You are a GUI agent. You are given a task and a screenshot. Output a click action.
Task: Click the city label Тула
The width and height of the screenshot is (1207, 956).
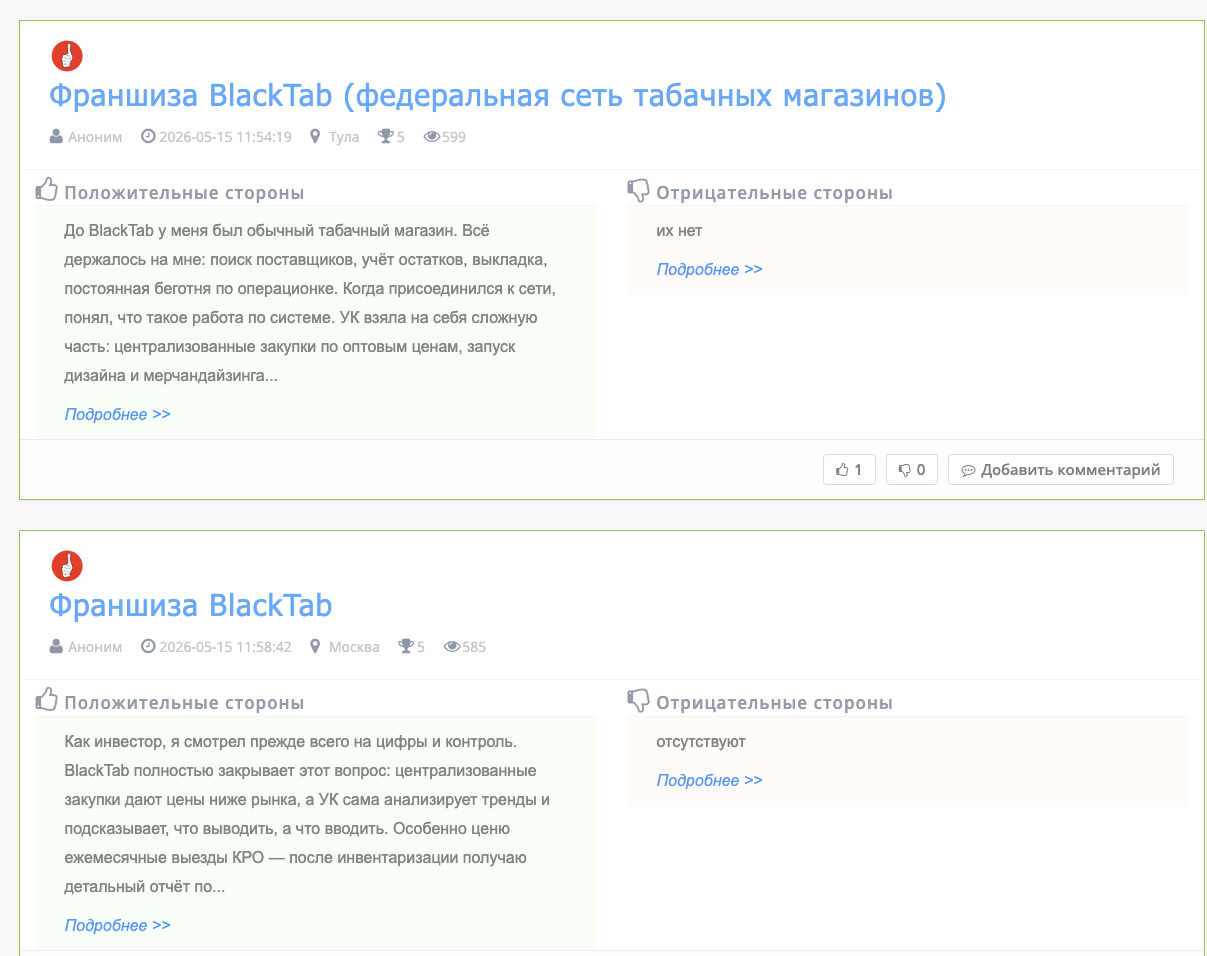[x=344, y=137]
